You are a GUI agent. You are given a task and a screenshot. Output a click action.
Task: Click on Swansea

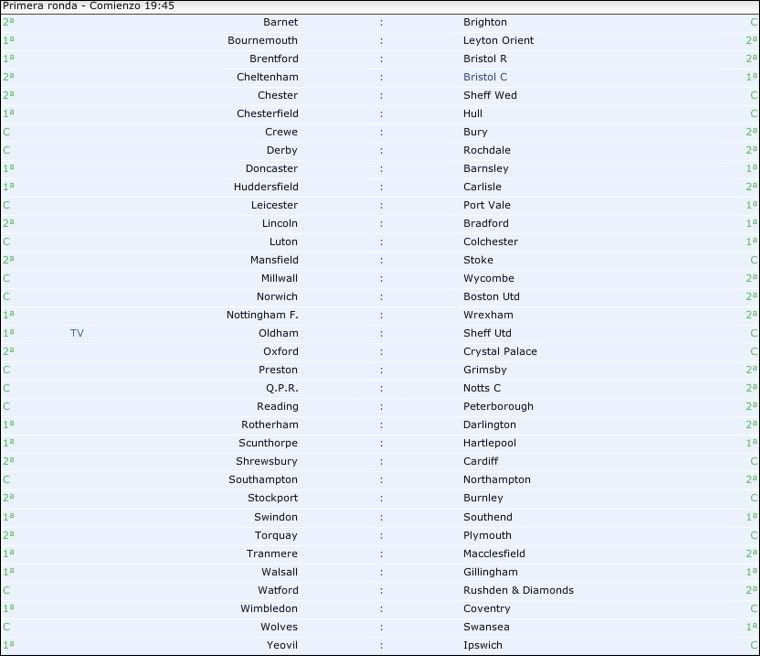(486, 627)
